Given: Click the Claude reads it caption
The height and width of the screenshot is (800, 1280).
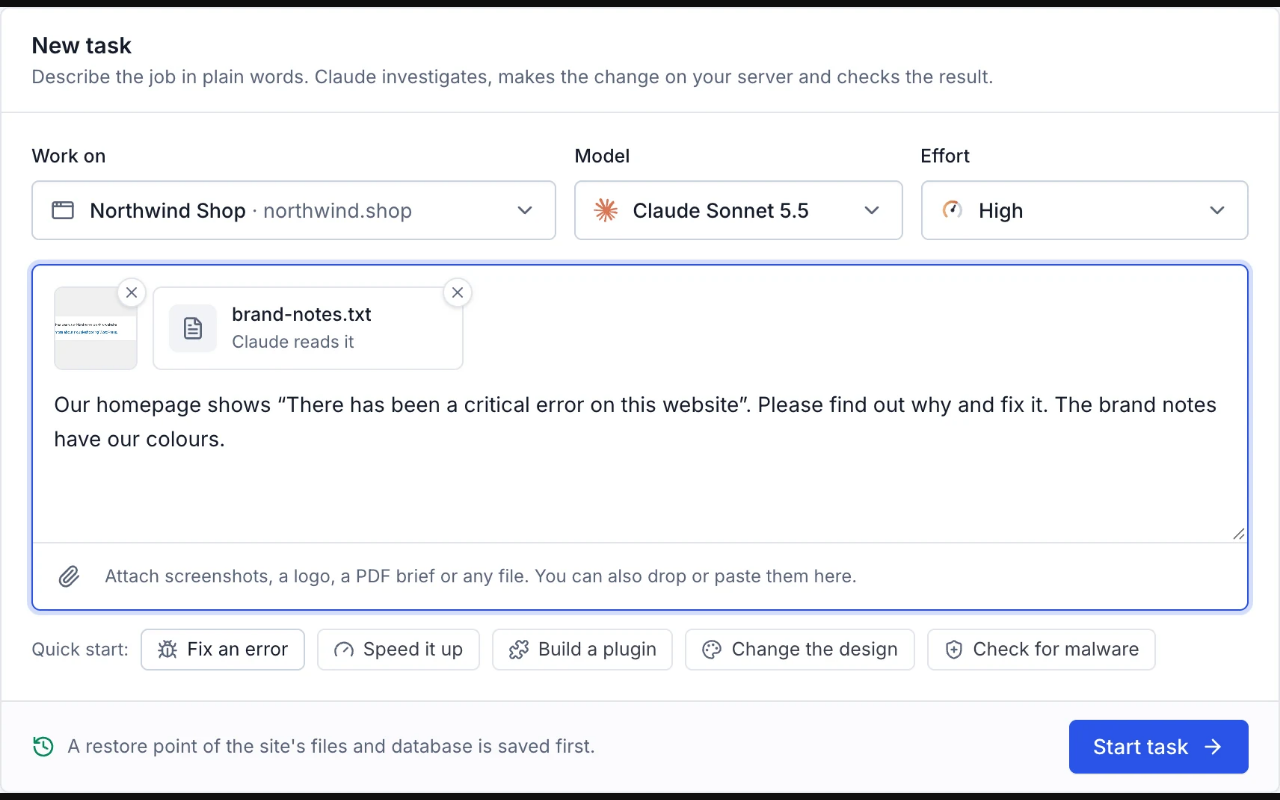Looking at the screenshot, I should [x=293, y=342].
